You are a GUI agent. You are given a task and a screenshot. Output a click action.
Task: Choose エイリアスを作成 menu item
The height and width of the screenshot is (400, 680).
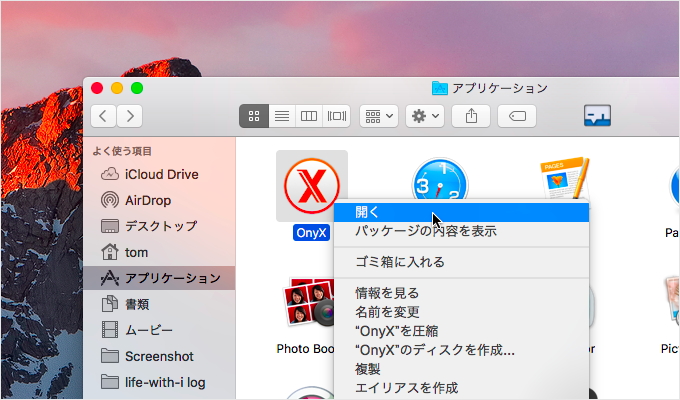coord(461,388)
